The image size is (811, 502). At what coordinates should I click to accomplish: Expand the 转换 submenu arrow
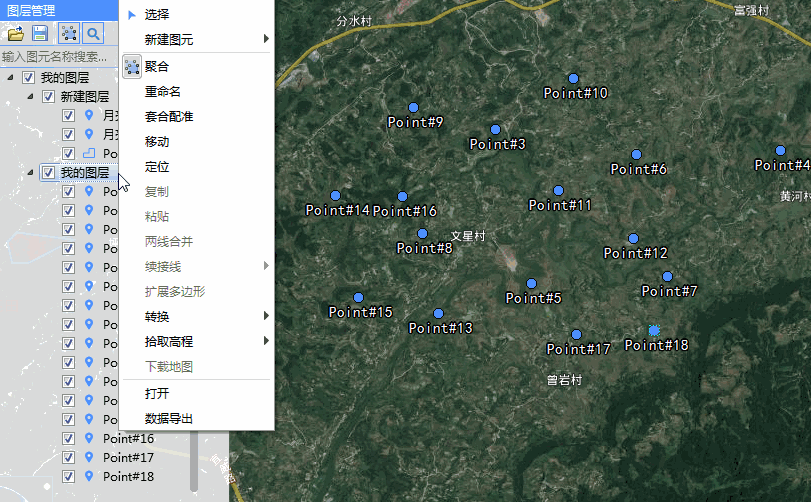coord(266,316)
